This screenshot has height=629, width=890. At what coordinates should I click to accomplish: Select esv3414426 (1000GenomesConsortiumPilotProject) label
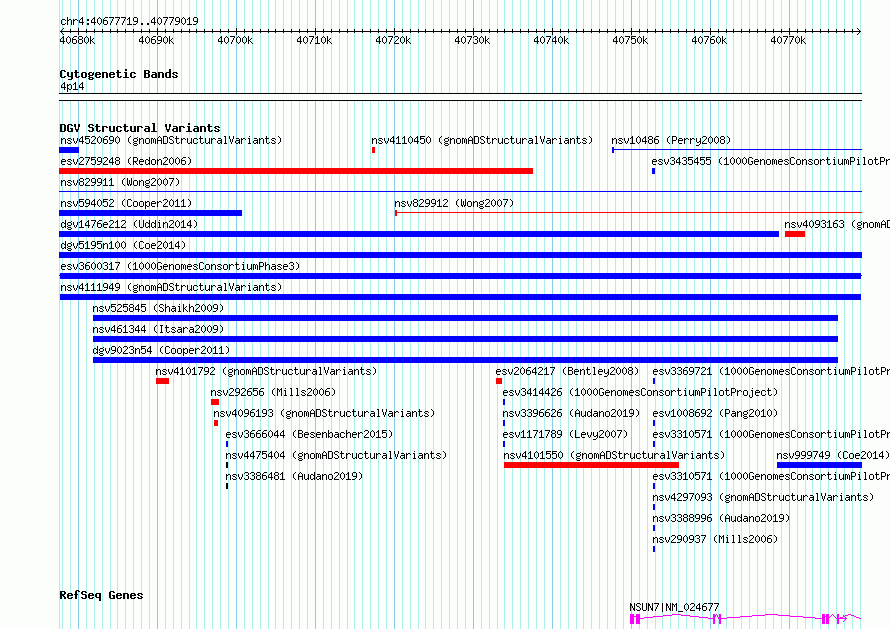tap(640, 392)
